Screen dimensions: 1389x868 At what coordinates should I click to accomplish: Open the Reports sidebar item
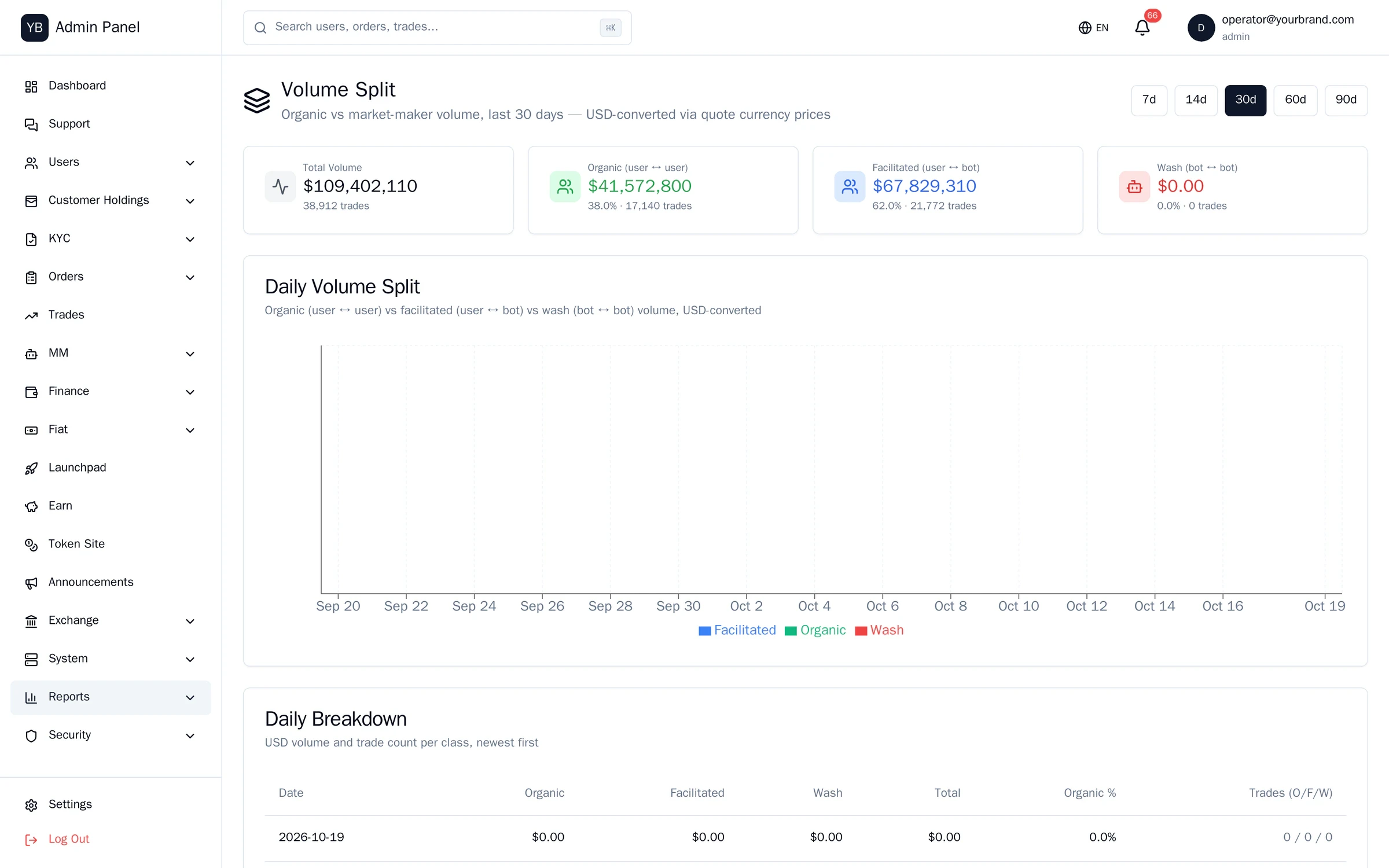coord(111,697)
